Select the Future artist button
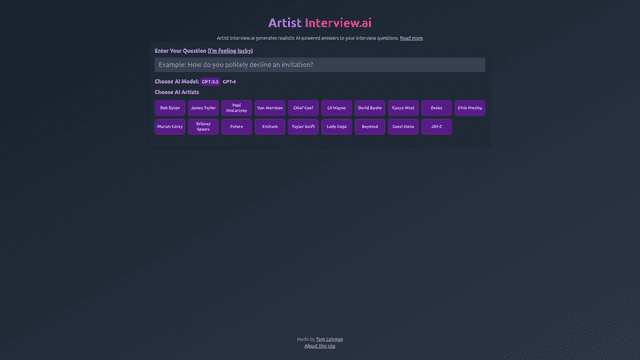The width and height of the screenshot is (640, 360). coord(237,127)
